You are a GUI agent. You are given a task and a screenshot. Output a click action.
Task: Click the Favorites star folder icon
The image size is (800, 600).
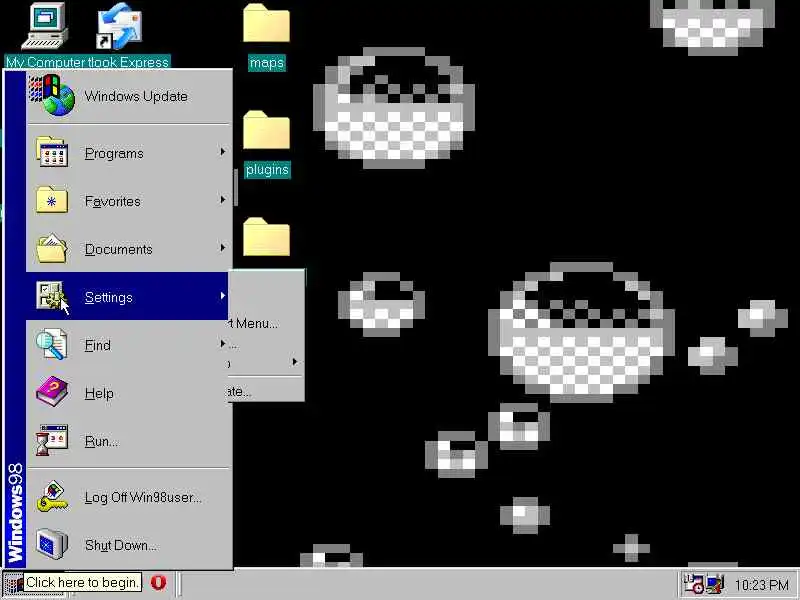(x=52, y=200)
